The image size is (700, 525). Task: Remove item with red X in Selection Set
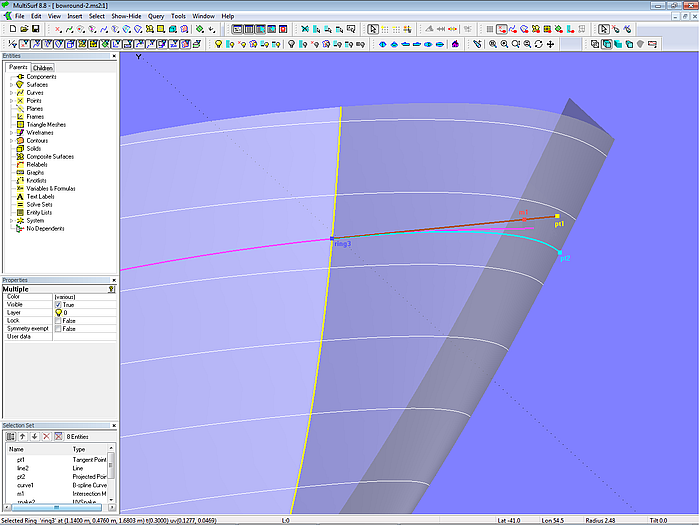click(x=46, y=436)
